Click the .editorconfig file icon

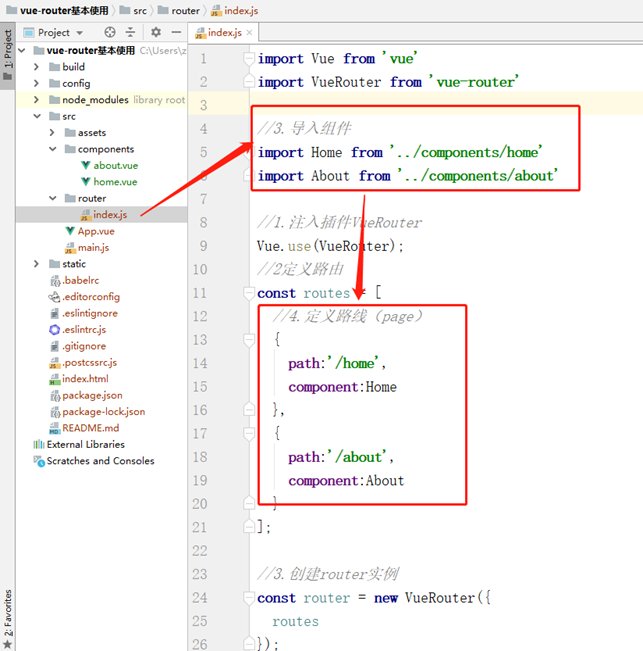[x=54, y=297]
